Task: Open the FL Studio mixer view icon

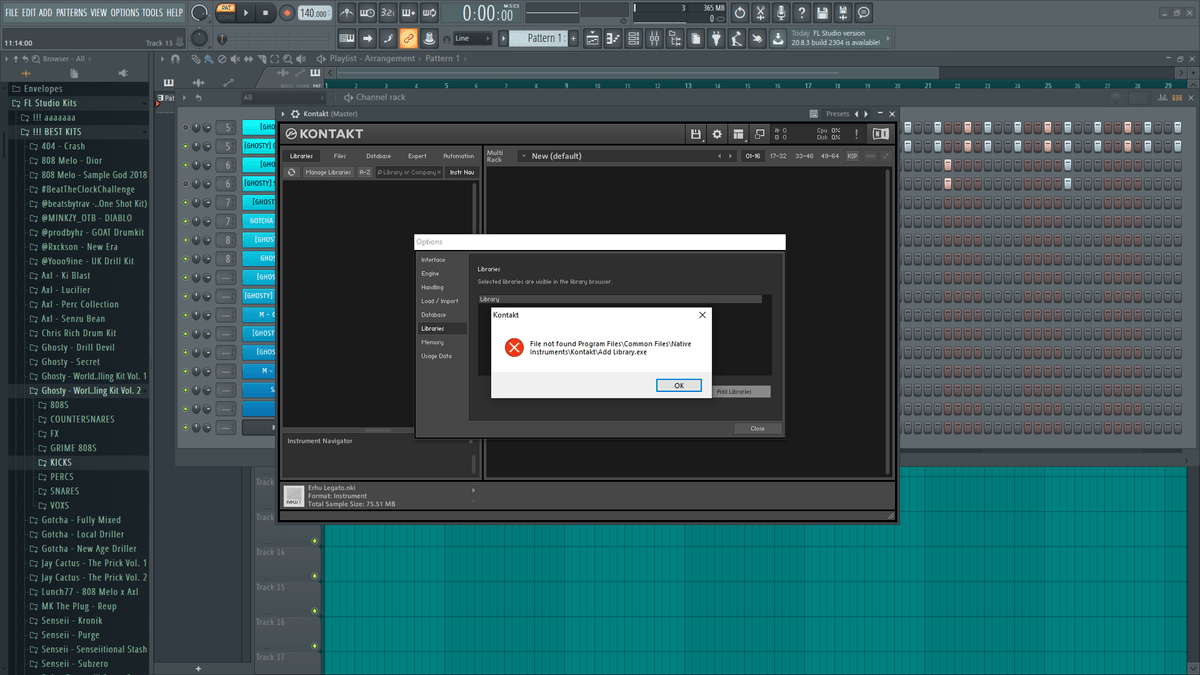Action: [654, 38]
